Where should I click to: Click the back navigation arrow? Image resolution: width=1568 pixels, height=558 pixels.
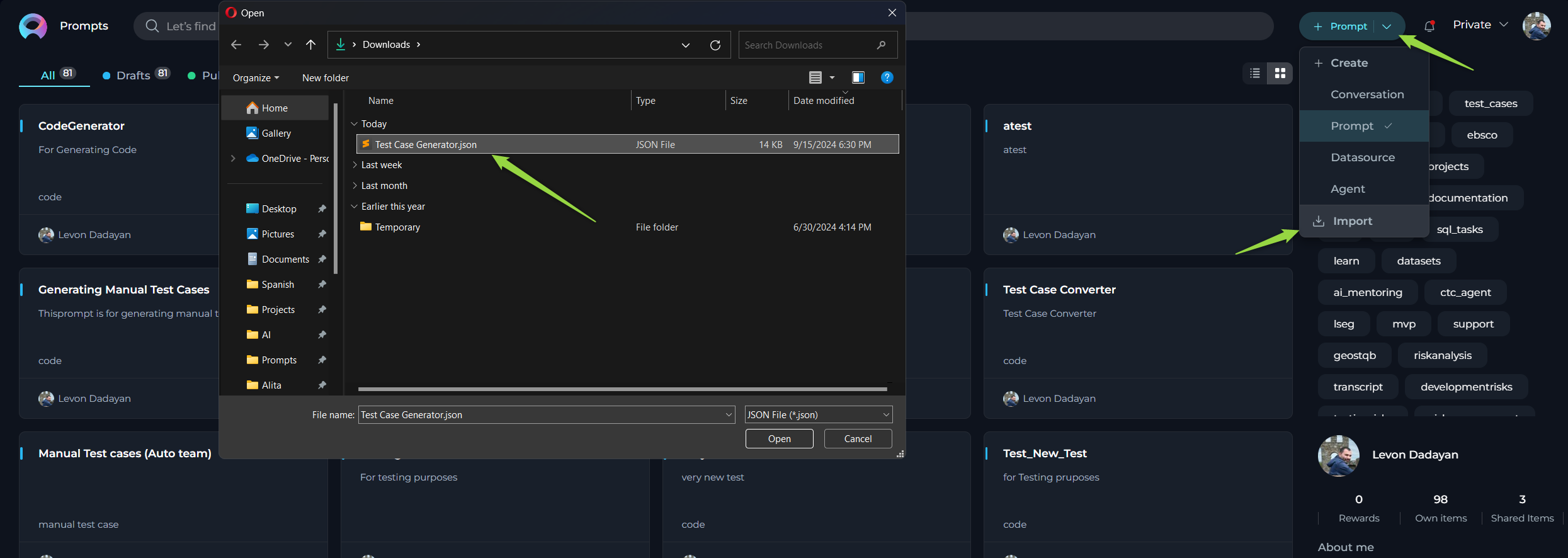tap(236, 44)
